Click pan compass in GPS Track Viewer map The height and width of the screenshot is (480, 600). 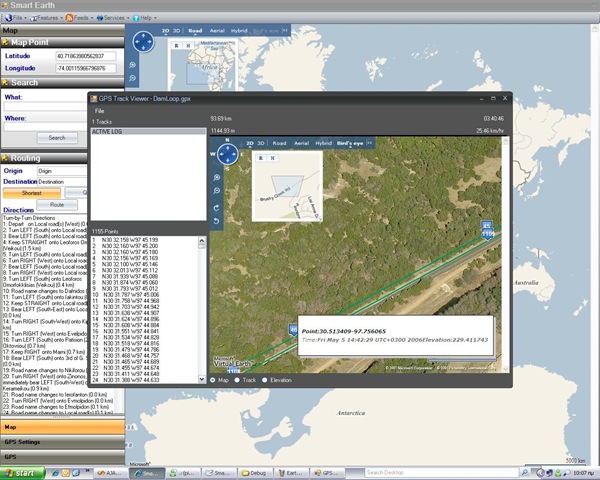point(228,154)
